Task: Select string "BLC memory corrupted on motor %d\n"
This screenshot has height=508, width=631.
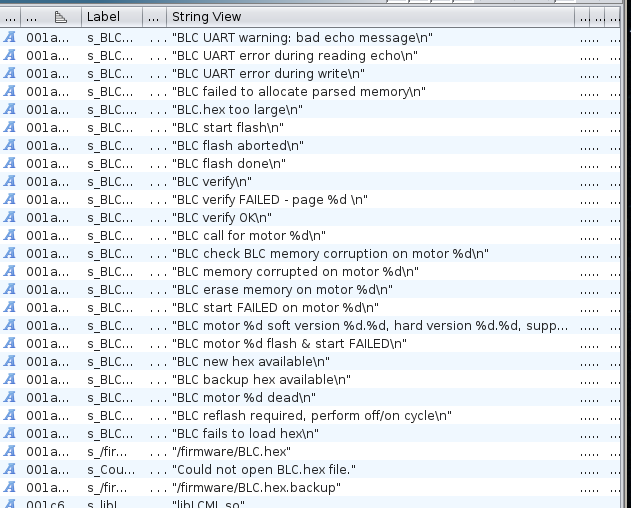Action: pyautogui.click(x=295, y=272)
